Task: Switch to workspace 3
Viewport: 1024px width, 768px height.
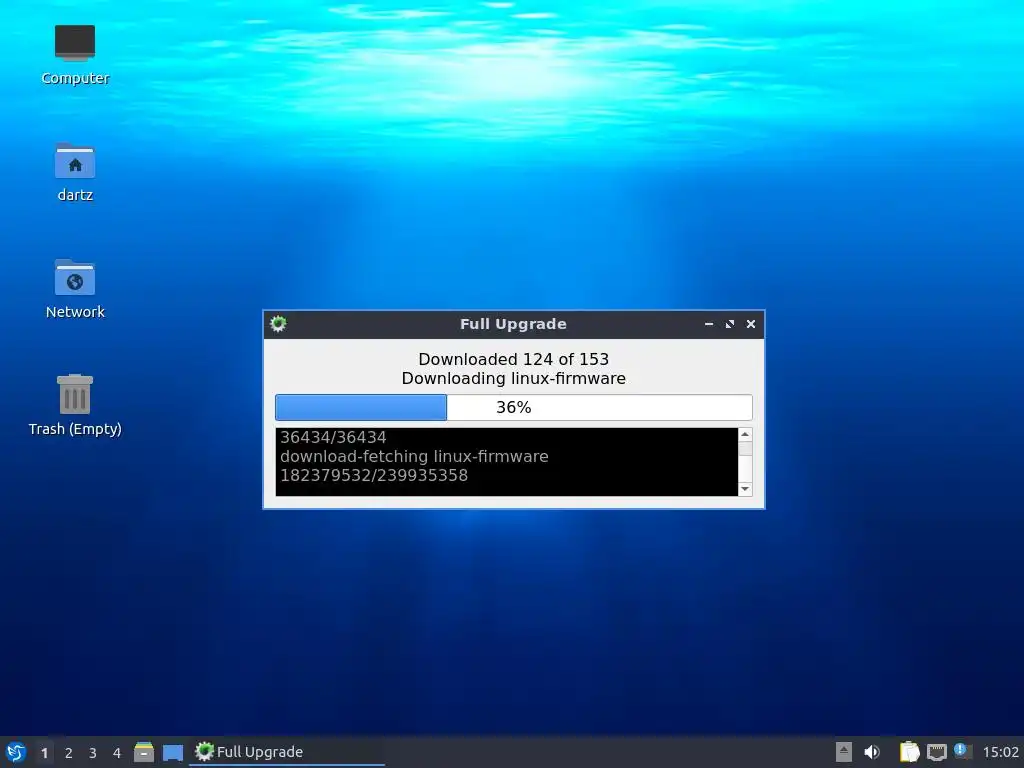Action: click(x=93, y=753)
